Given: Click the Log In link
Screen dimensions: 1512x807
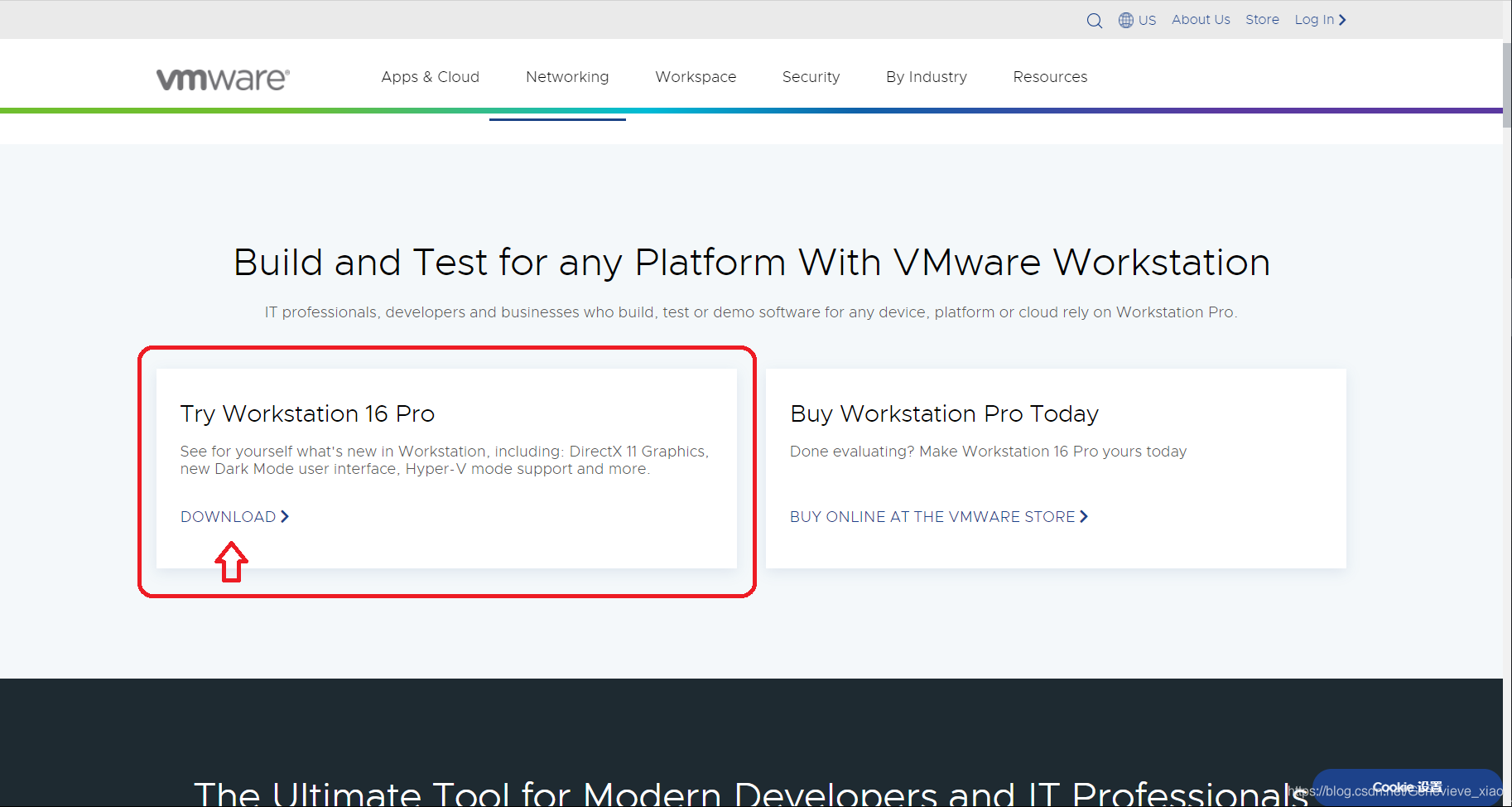Looking at the screenshot, I should 1320,20.
